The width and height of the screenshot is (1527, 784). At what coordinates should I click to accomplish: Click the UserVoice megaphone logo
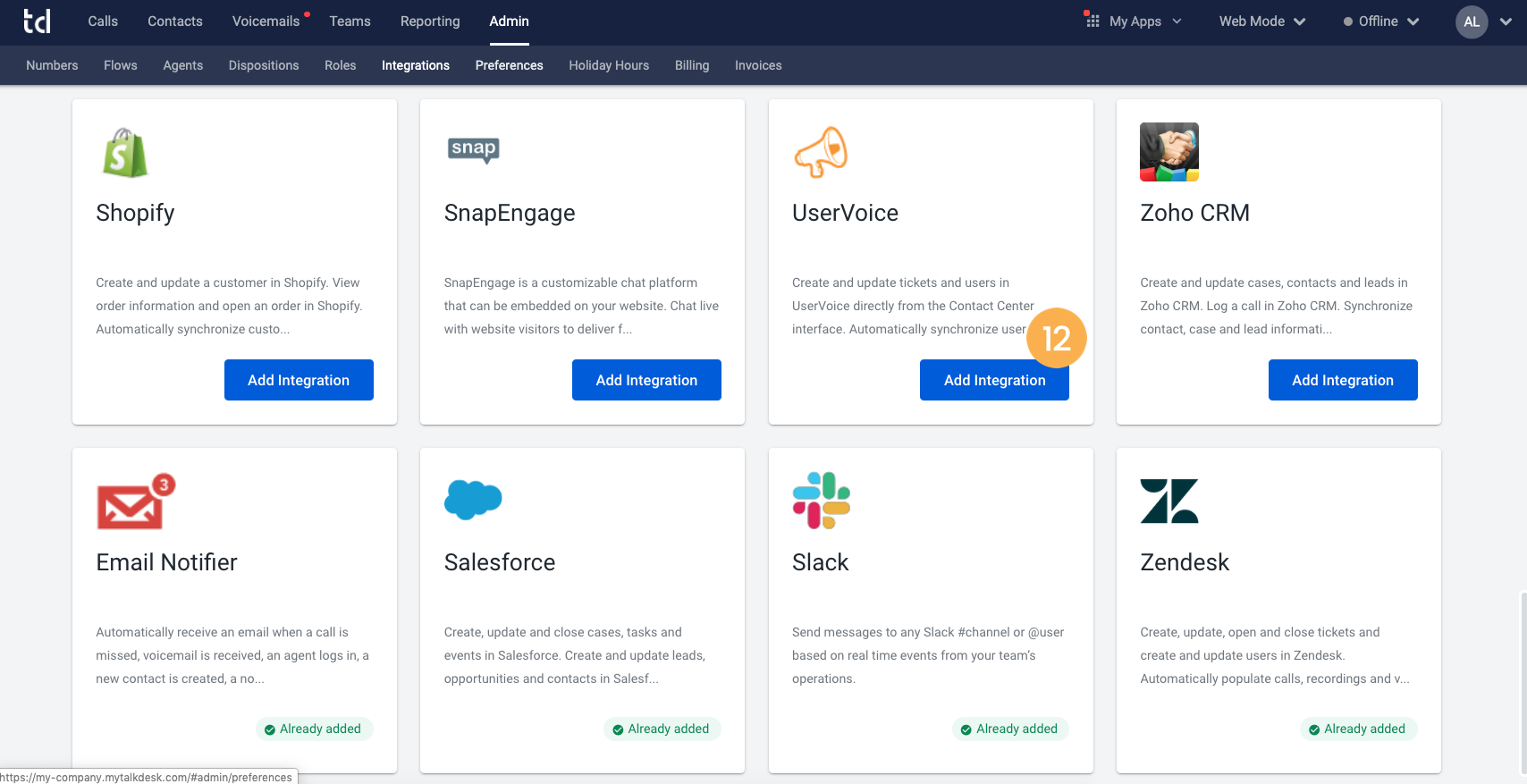(x=821, y=152)
